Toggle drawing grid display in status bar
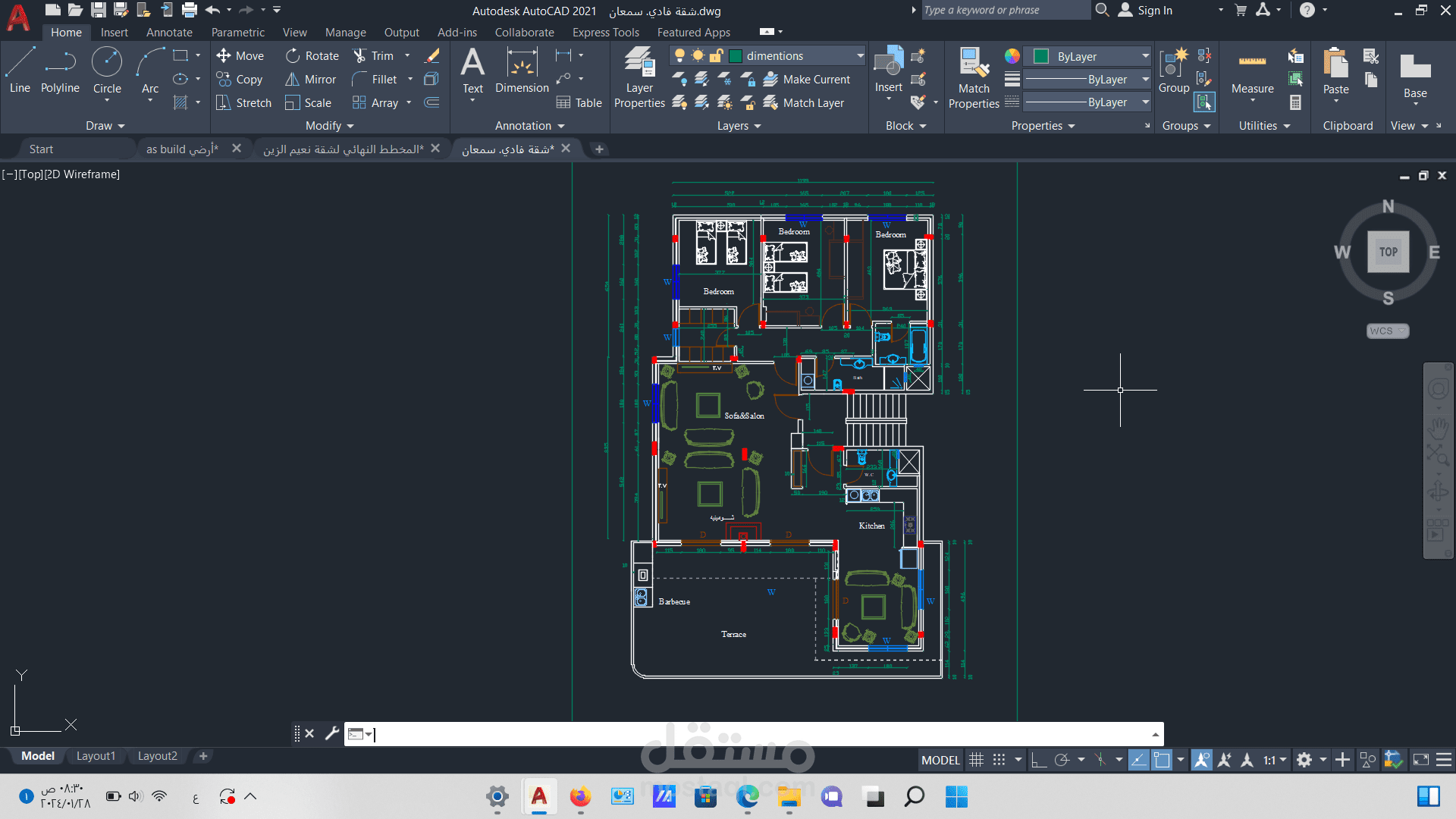The height and width of the screenshot is (819, 1456). (x=977, y=760)
